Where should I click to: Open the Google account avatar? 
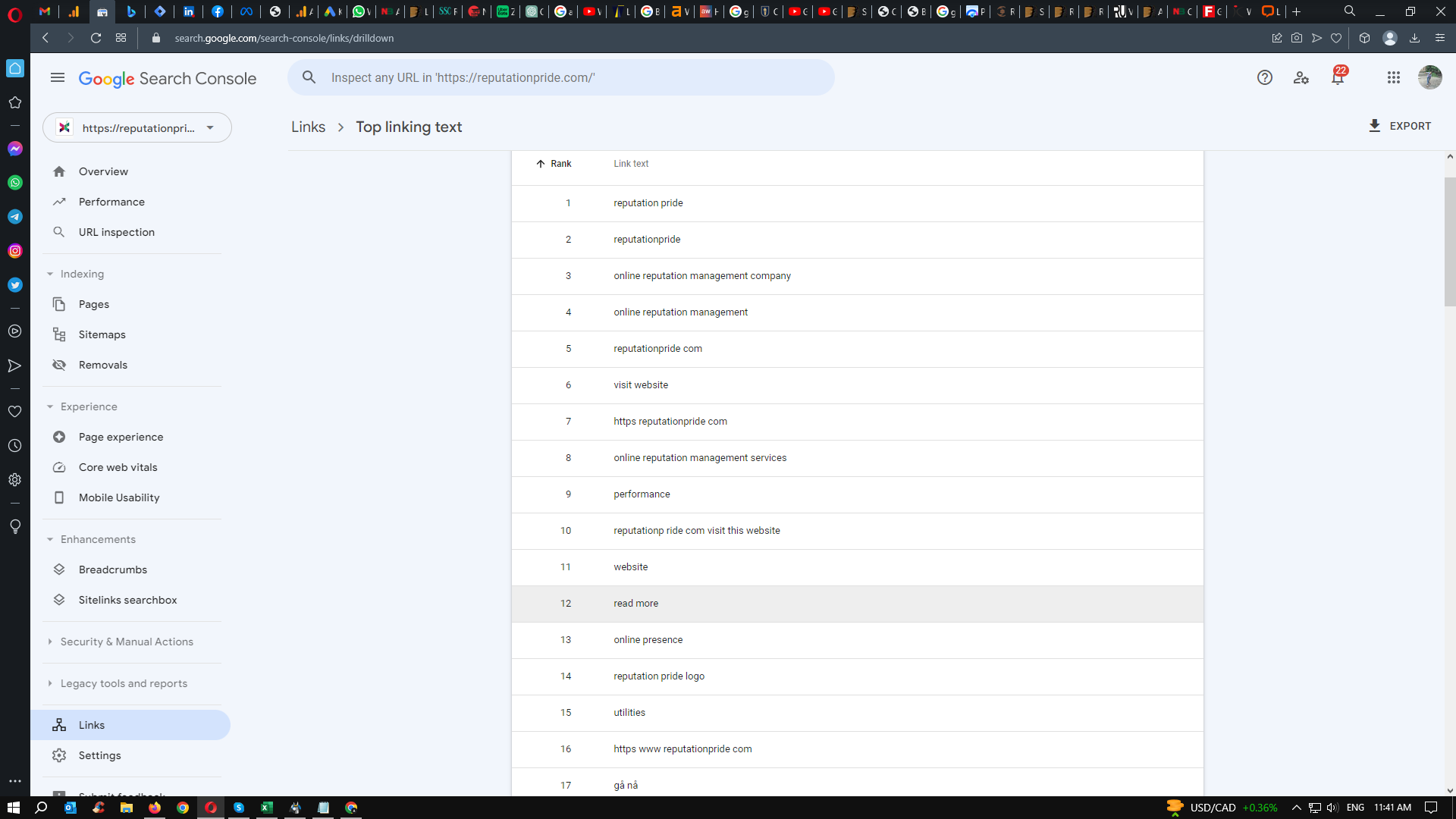[x=1430, y=77]
